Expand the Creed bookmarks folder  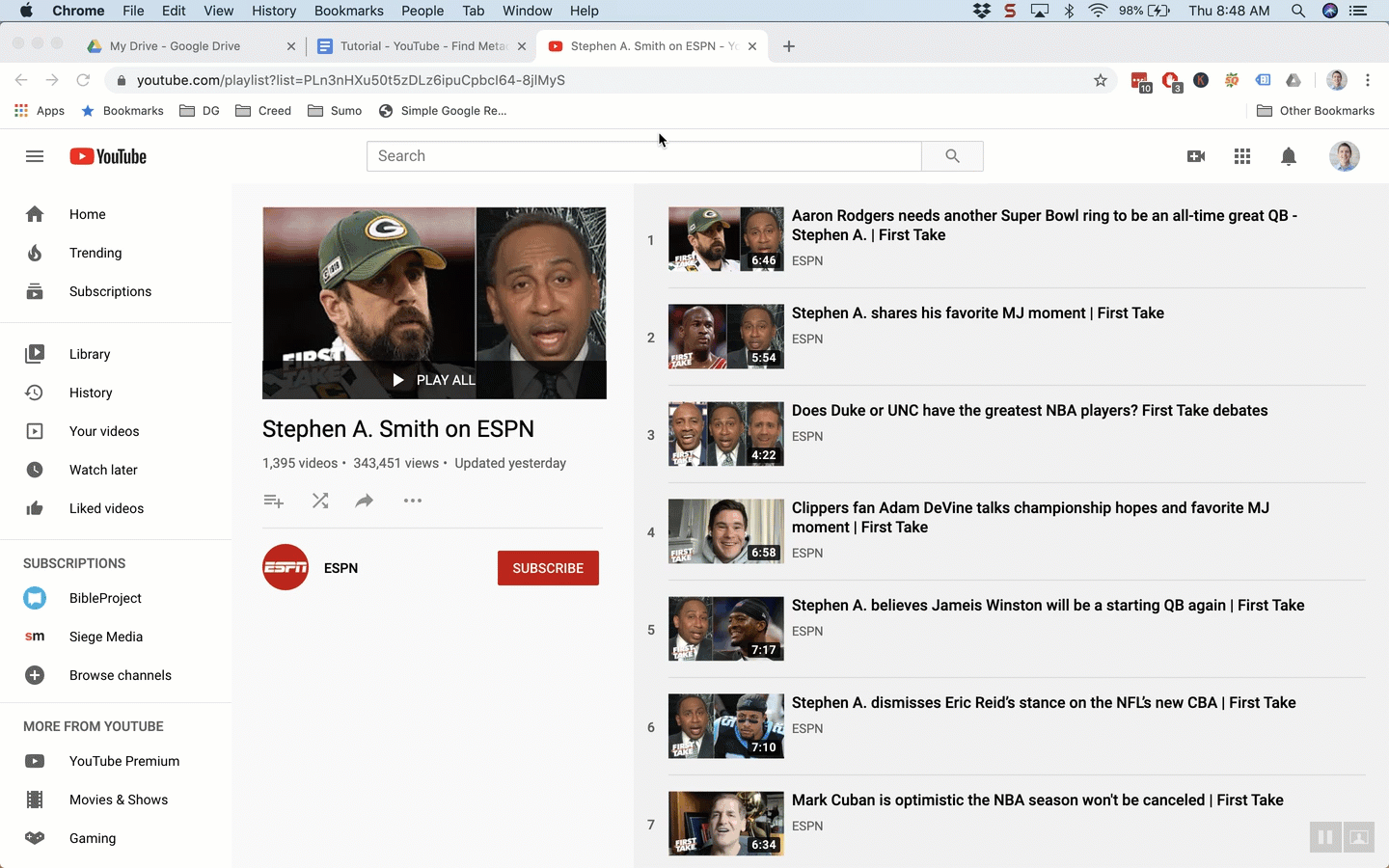tap(263, 111)
